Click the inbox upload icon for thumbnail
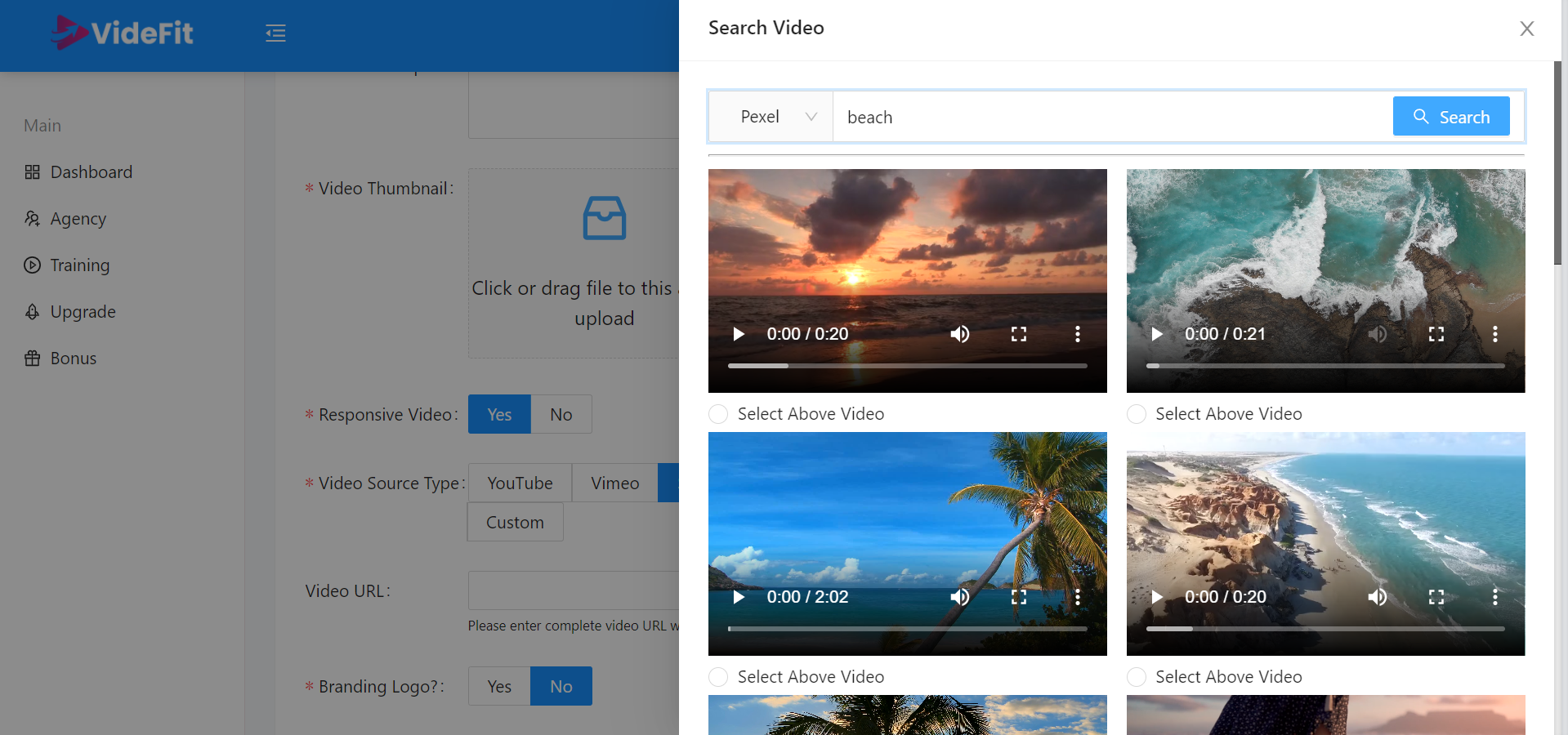 click(605, 218)
